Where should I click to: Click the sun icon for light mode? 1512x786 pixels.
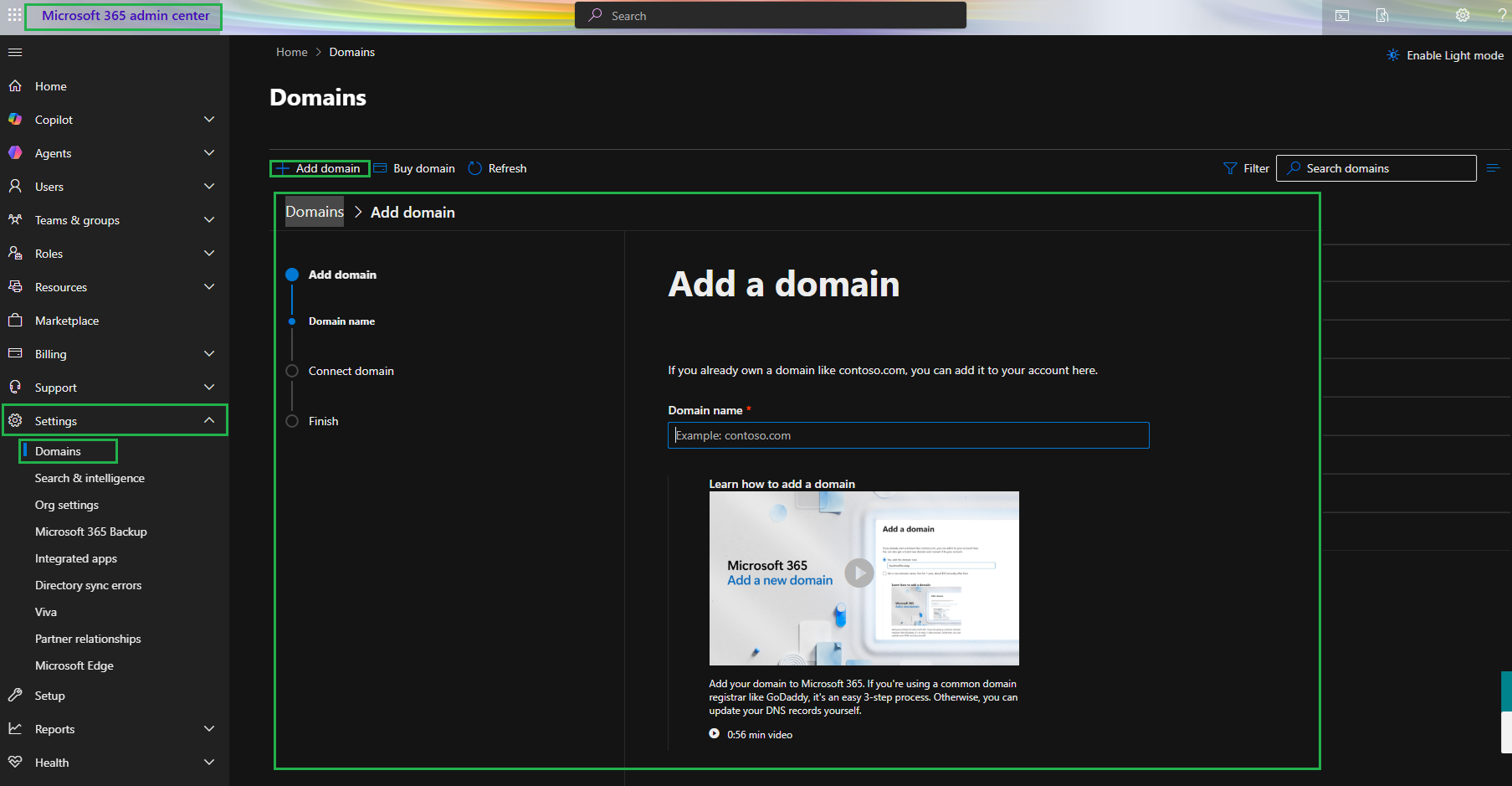(x=1393, y=55)
